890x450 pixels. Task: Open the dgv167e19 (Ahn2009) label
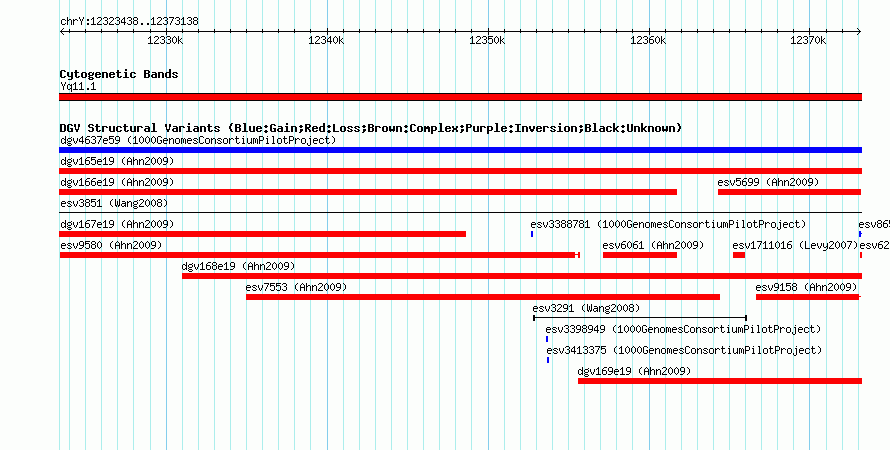point(117,224)
